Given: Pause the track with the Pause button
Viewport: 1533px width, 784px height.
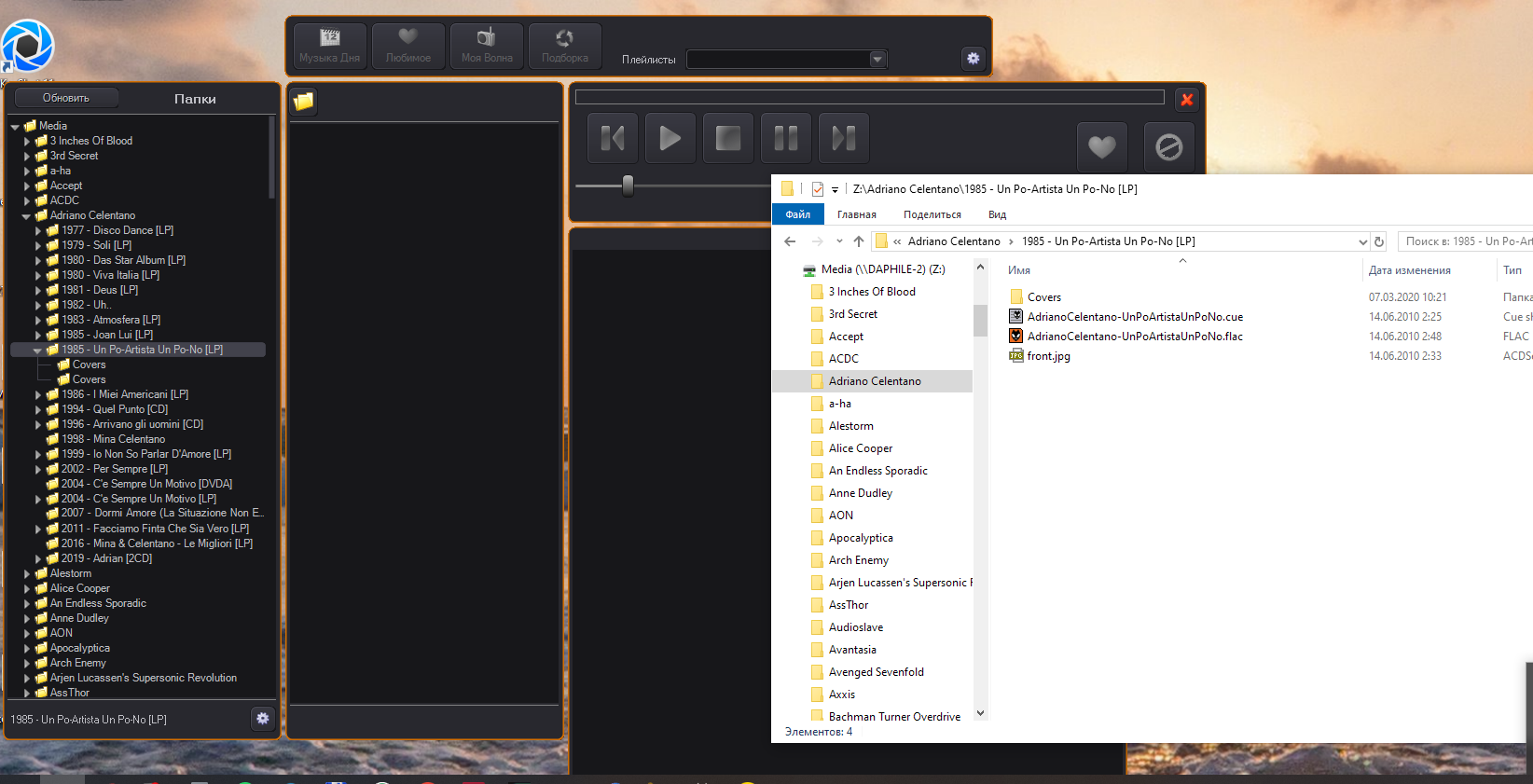Looking at the screenshot, I should tap(786, 139).
